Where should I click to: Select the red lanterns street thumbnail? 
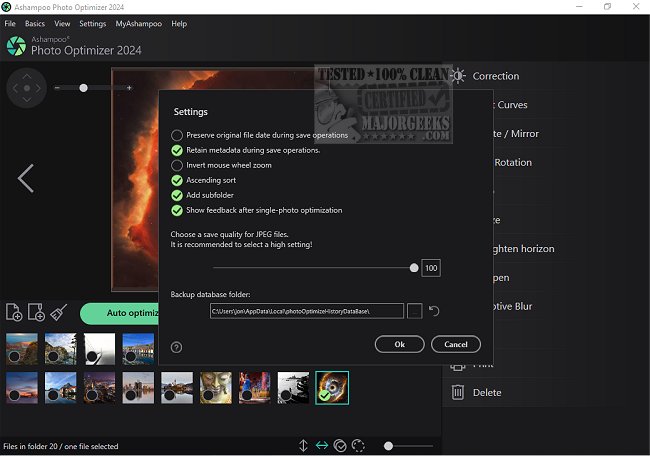255,388
